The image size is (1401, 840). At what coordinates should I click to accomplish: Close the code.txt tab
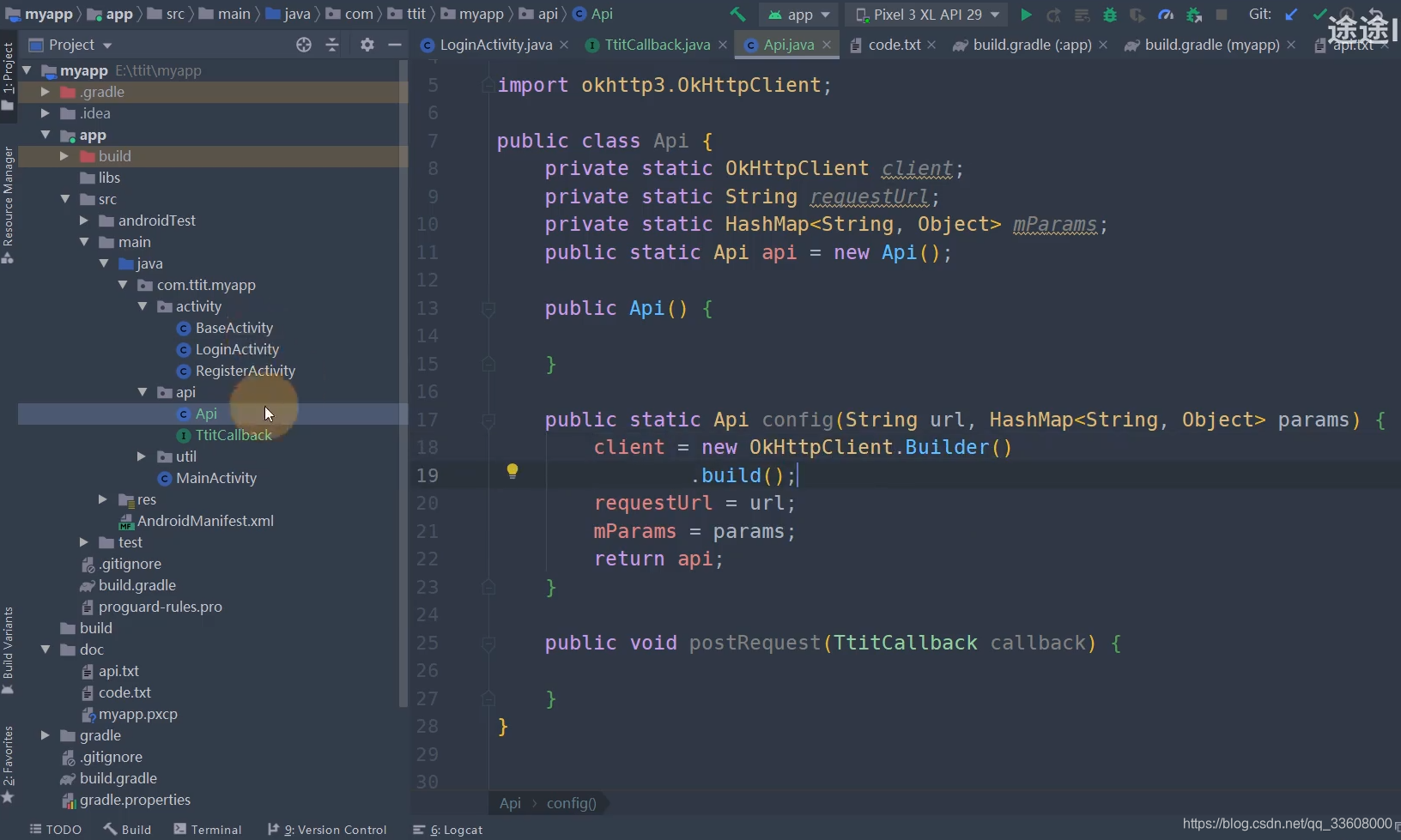pyautogui.click(x=931, y=45)
